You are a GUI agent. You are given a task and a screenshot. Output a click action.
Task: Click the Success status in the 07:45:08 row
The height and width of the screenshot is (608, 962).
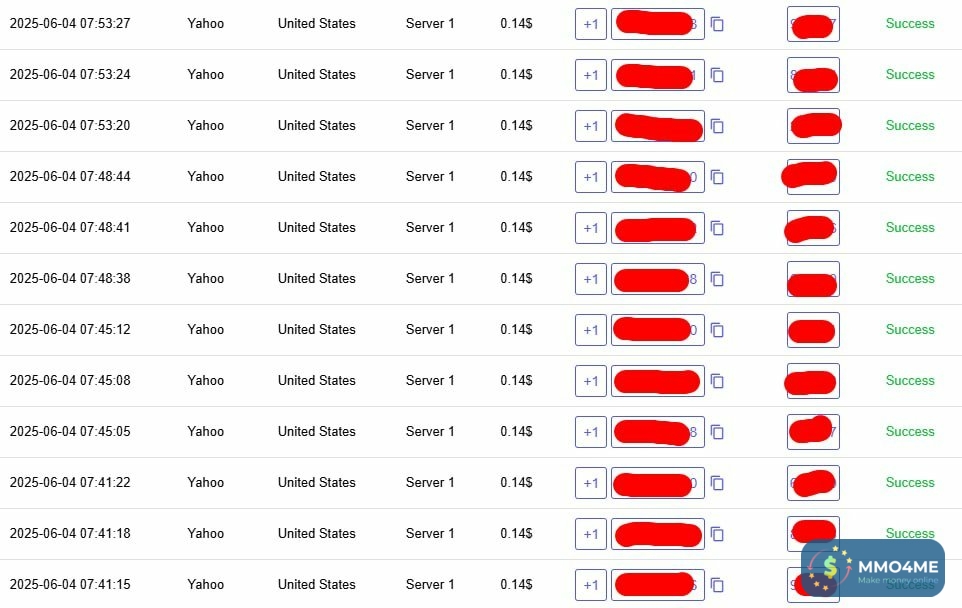coord(909,381)
